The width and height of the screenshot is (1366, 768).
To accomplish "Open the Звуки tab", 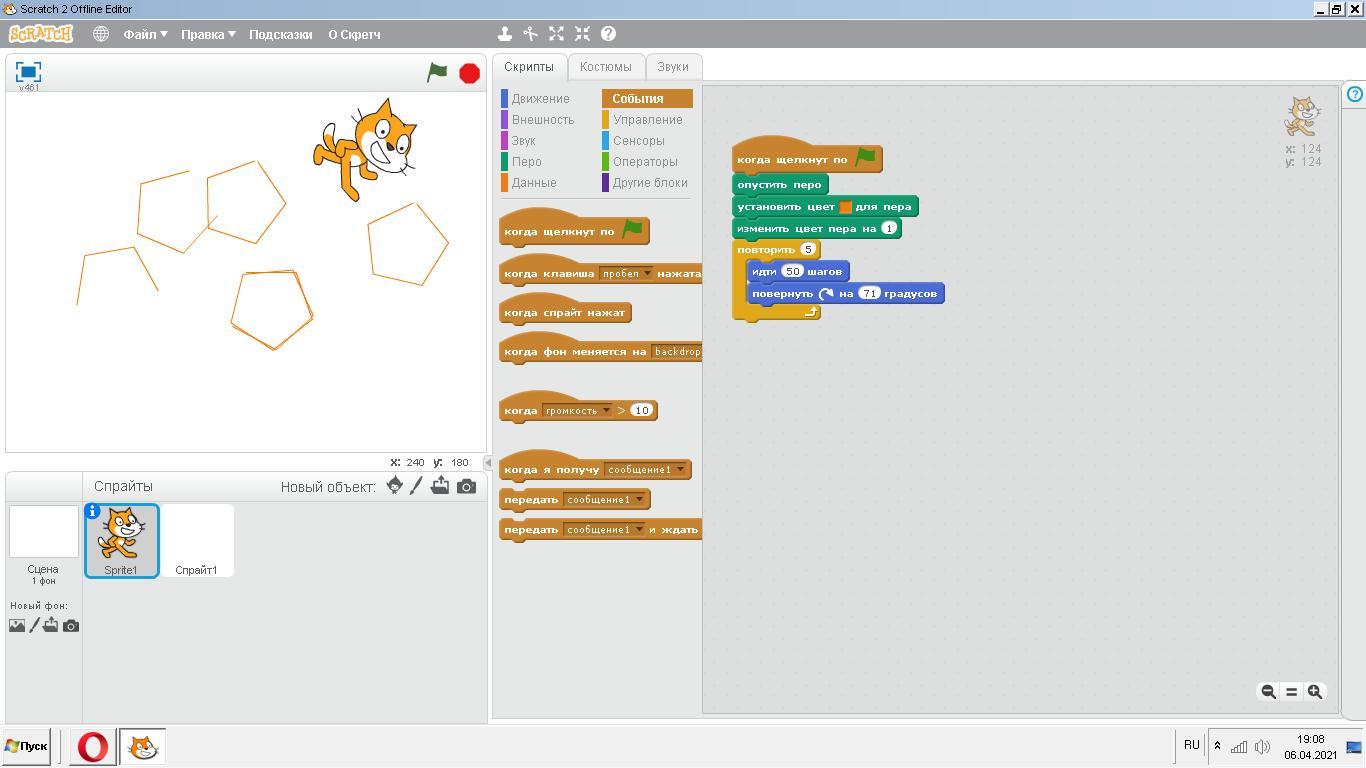I will point(672,67).
